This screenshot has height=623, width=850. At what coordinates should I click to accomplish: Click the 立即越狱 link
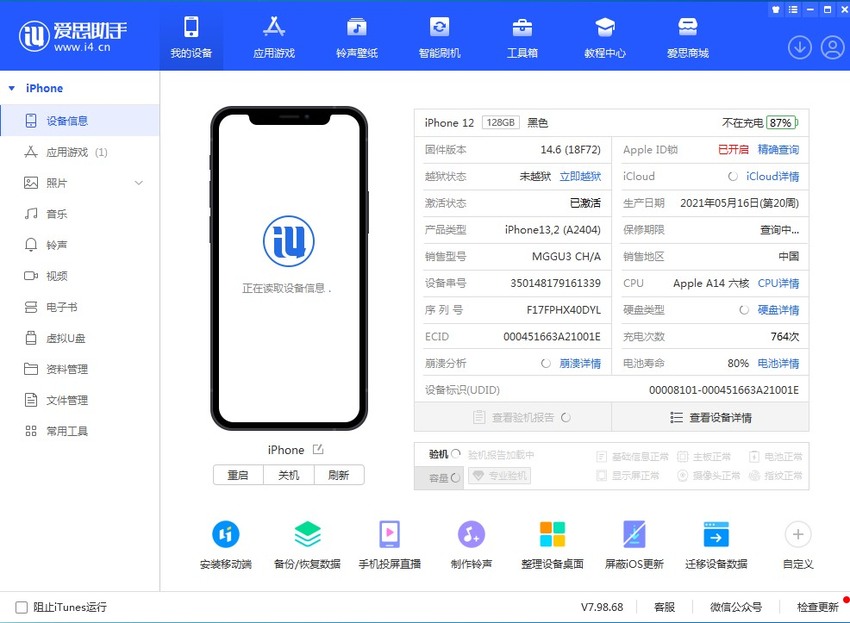coord(580,176)
